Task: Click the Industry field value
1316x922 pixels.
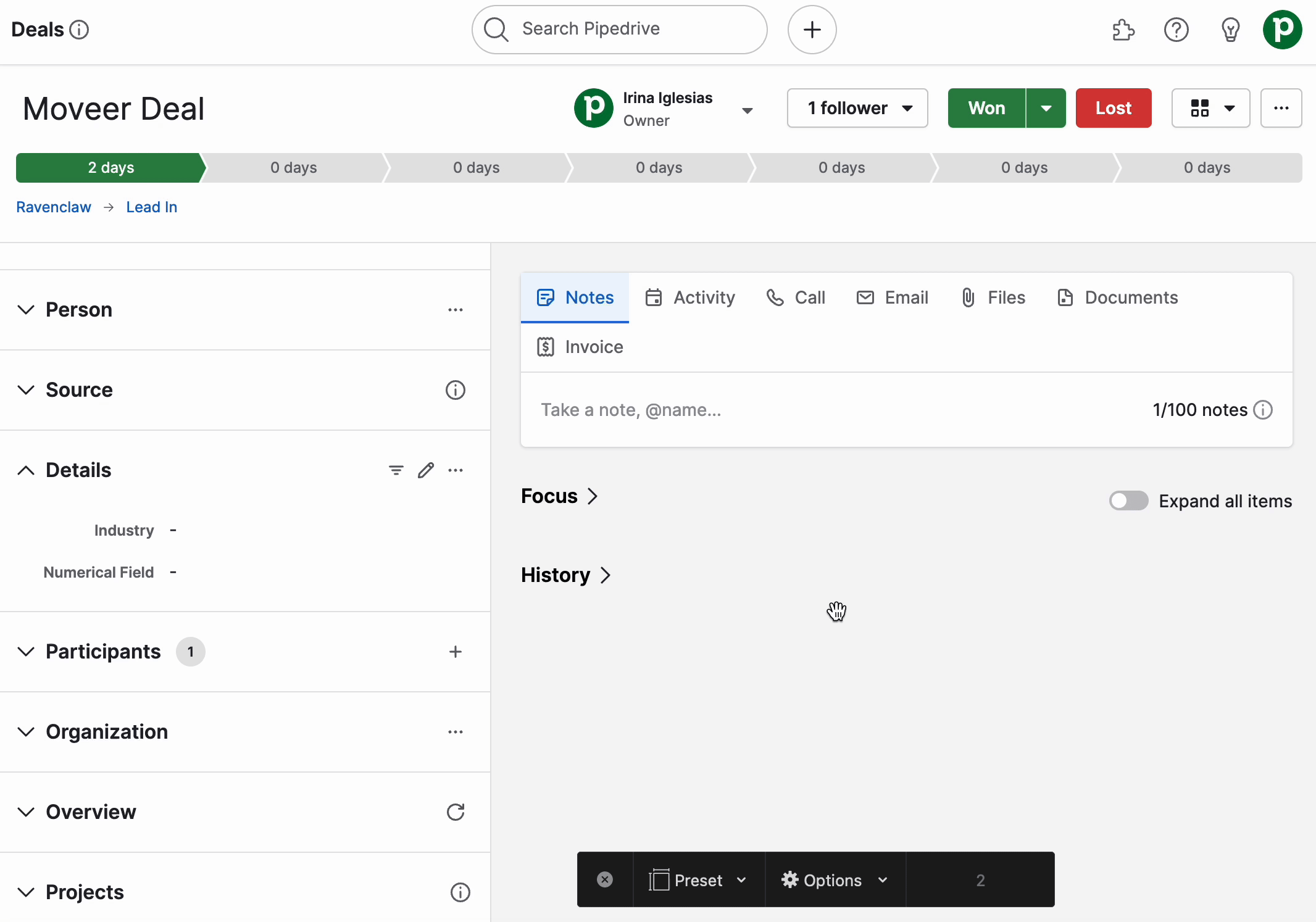Action: tap(173, 530)
